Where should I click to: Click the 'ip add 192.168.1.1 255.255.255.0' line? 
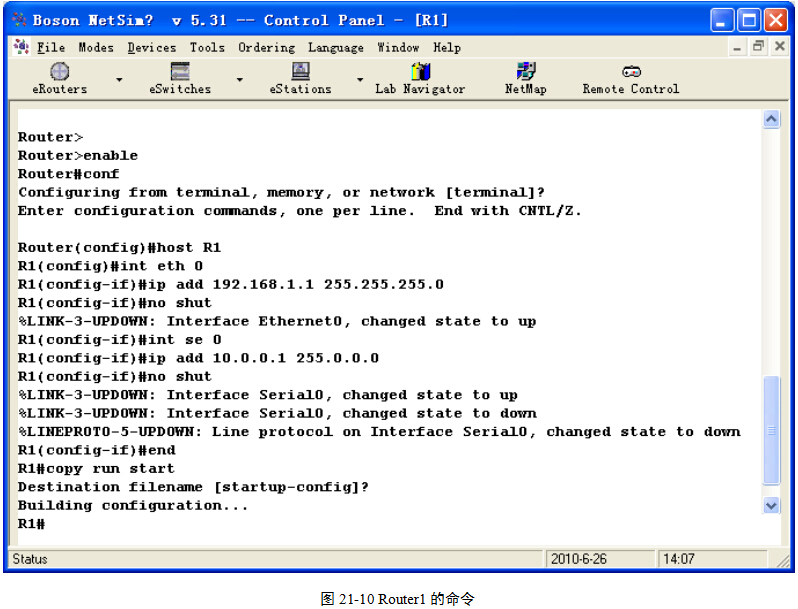pyautogui.click(x=231, y=284)
